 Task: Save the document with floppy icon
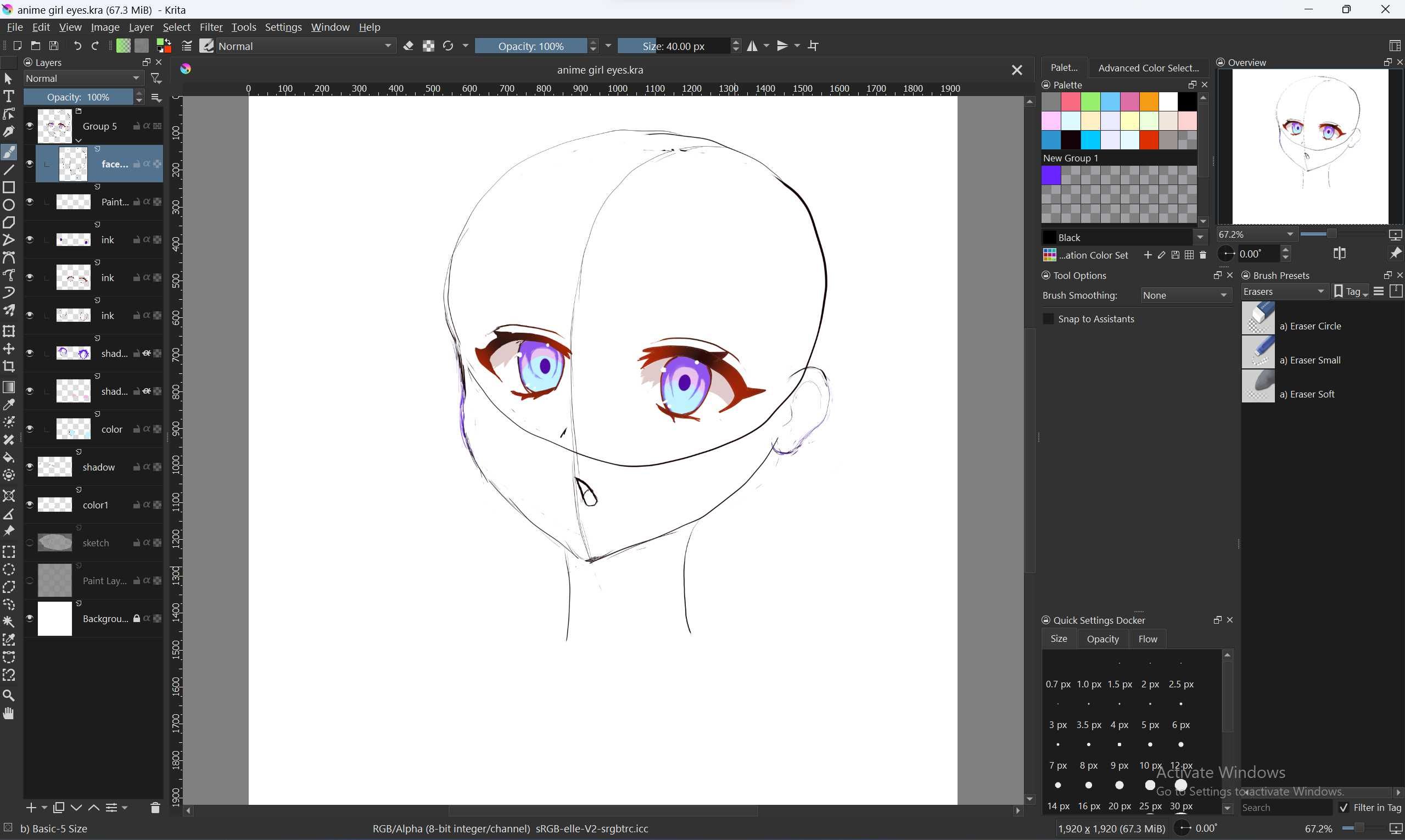[54, 46]
